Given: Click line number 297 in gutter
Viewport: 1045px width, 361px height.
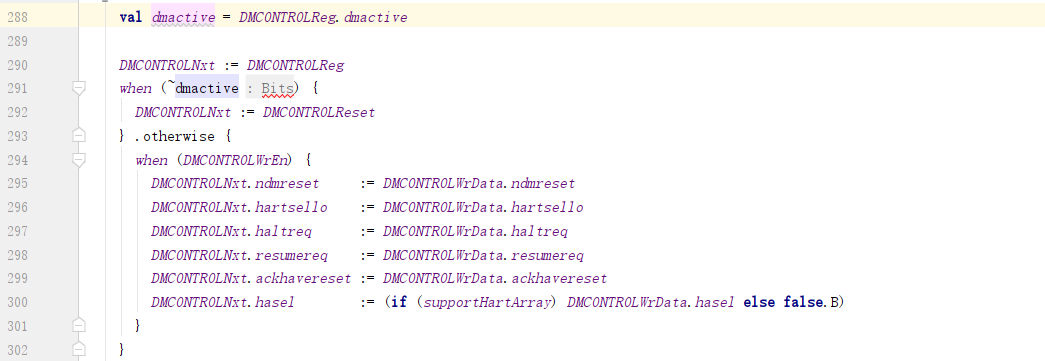Looking at the screenshot, I should tap(17, 231).
